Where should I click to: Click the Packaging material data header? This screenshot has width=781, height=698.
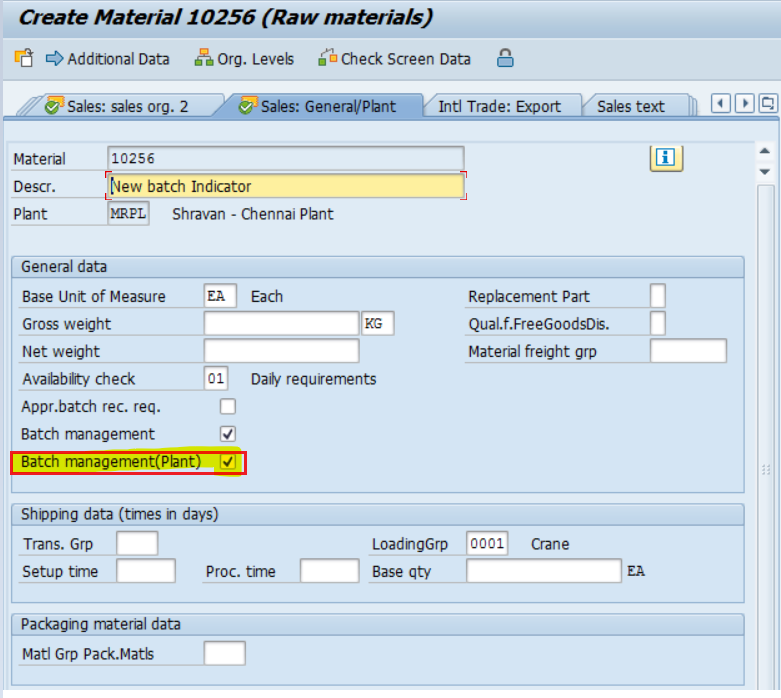coord(378,624)
